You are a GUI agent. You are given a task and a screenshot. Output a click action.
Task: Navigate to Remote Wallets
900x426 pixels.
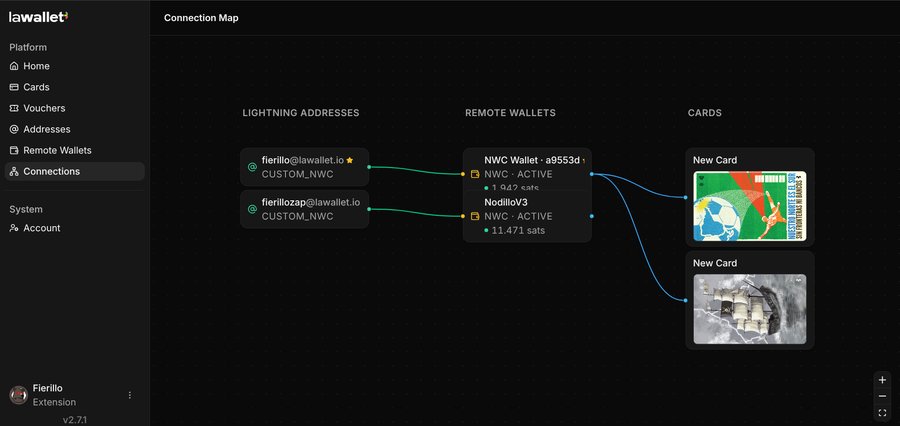coord(75,150)
